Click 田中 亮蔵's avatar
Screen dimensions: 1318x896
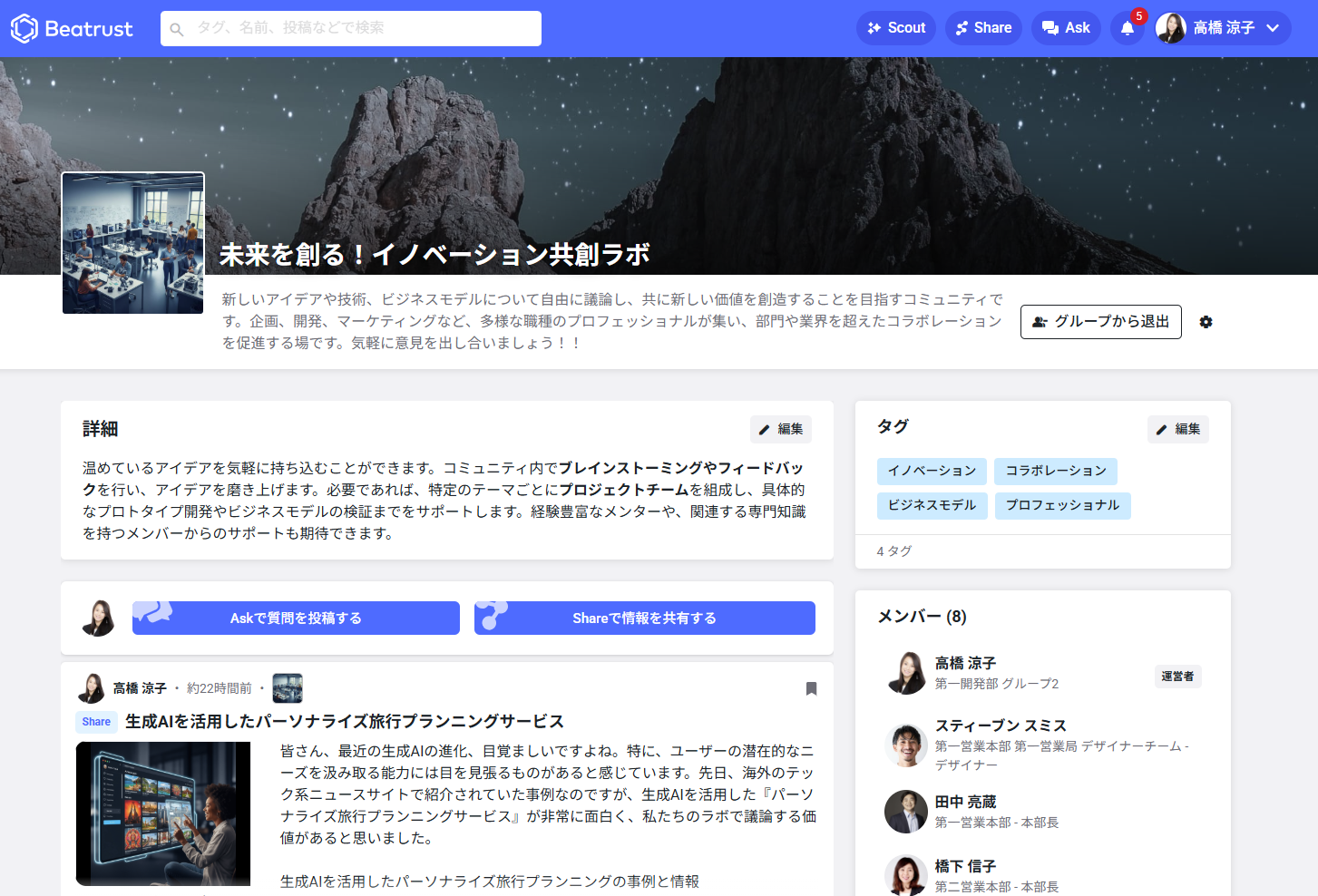(x=906, y=812)
